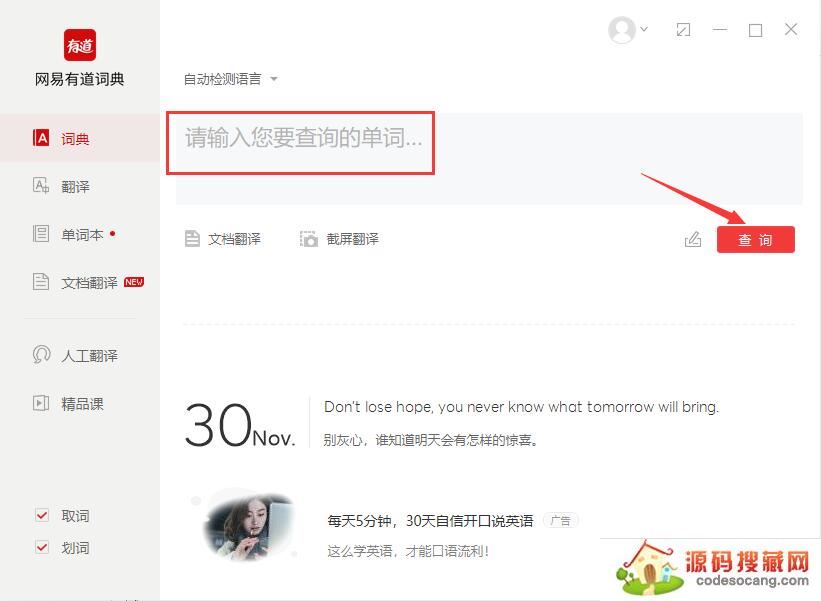Click the 单词本 notebook icon
821x601 pixels.
point(41,234)
